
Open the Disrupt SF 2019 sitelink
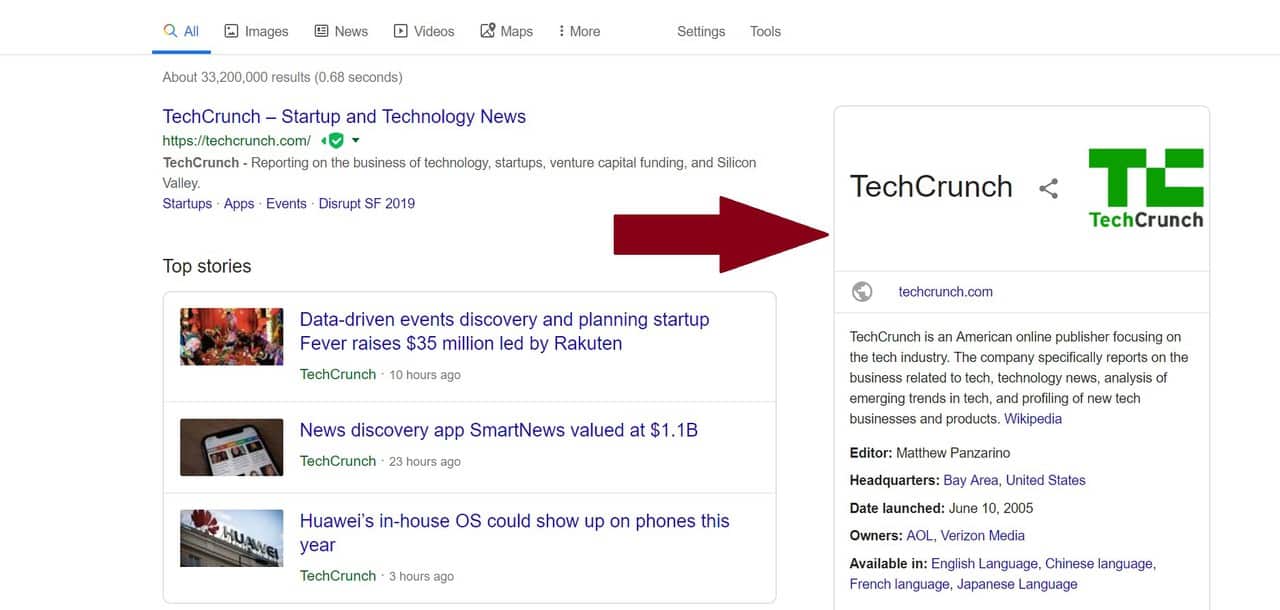[367, 203]
